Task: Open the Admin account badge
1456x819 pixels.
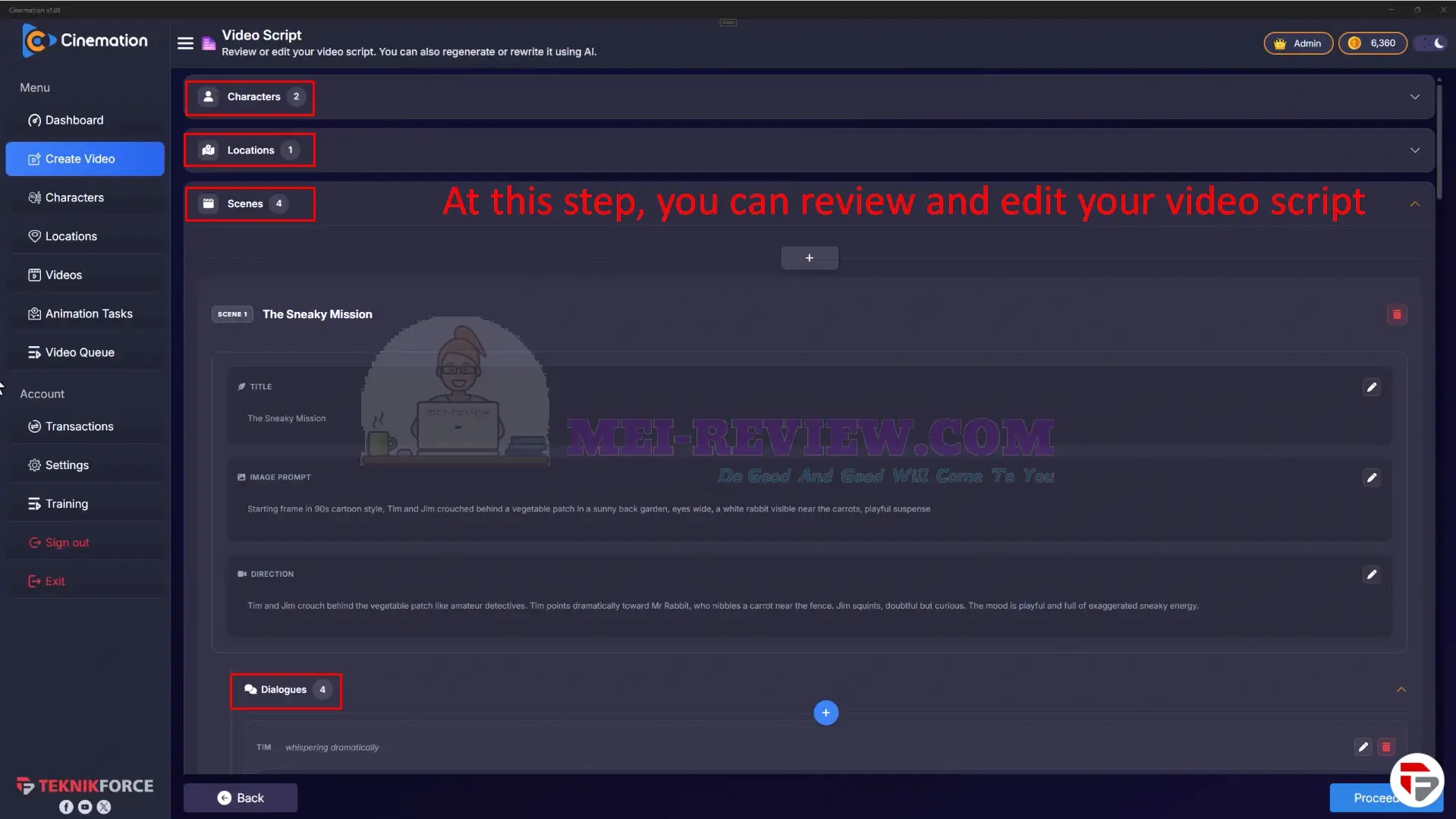Action: point(1298,43)
